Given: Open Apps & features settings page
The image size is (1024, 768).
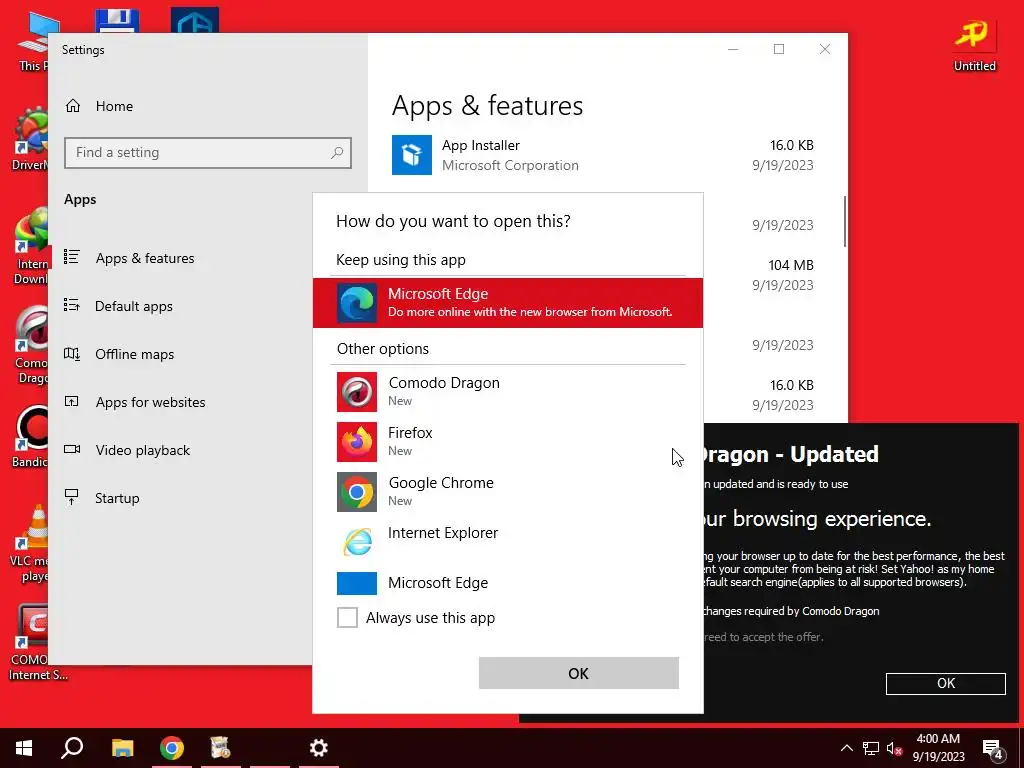Looking at the screenshot, I should (x=145, y=258).
